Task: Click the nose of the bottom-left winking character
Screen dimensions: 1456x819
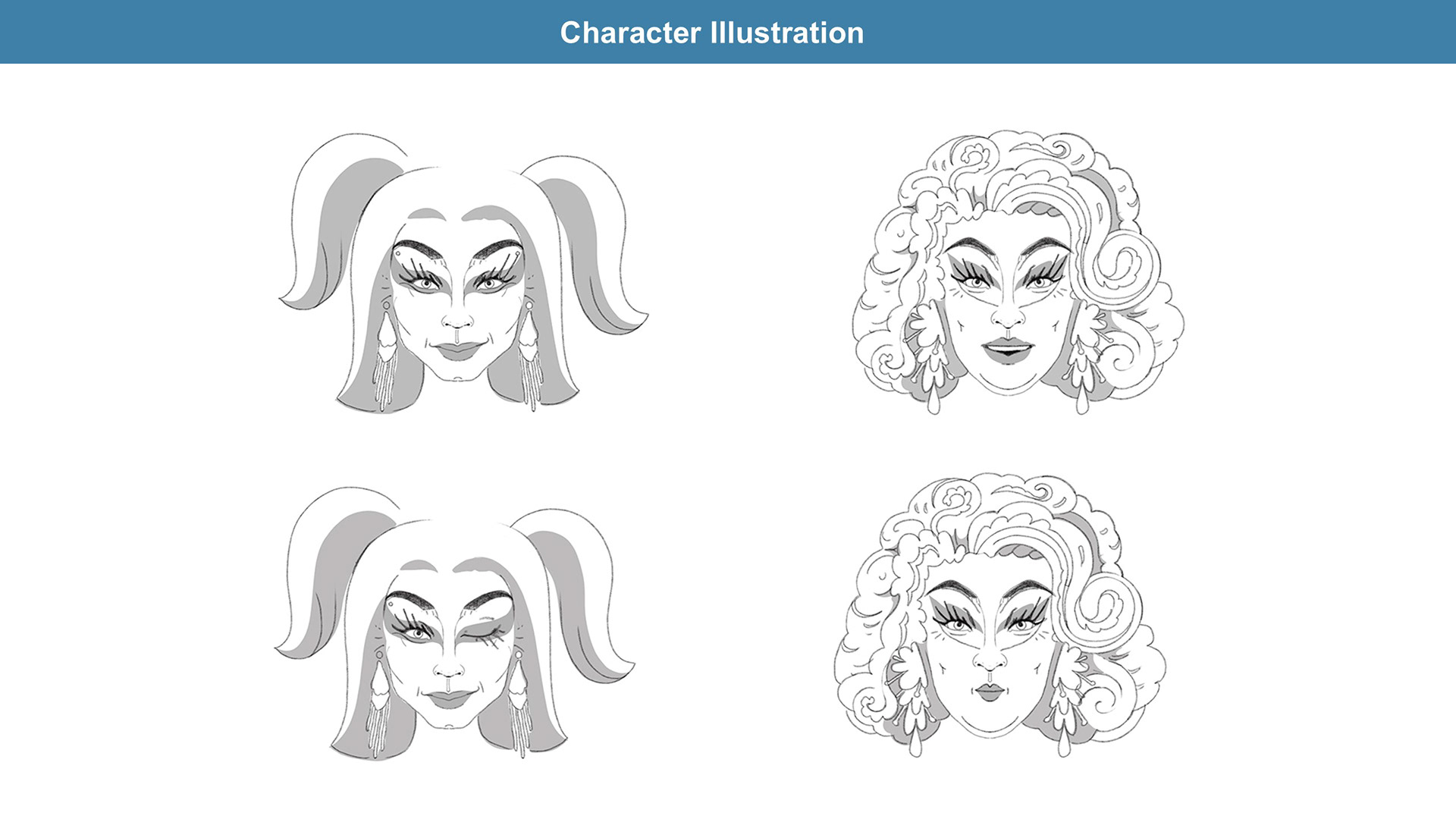Action: [449, 669]
